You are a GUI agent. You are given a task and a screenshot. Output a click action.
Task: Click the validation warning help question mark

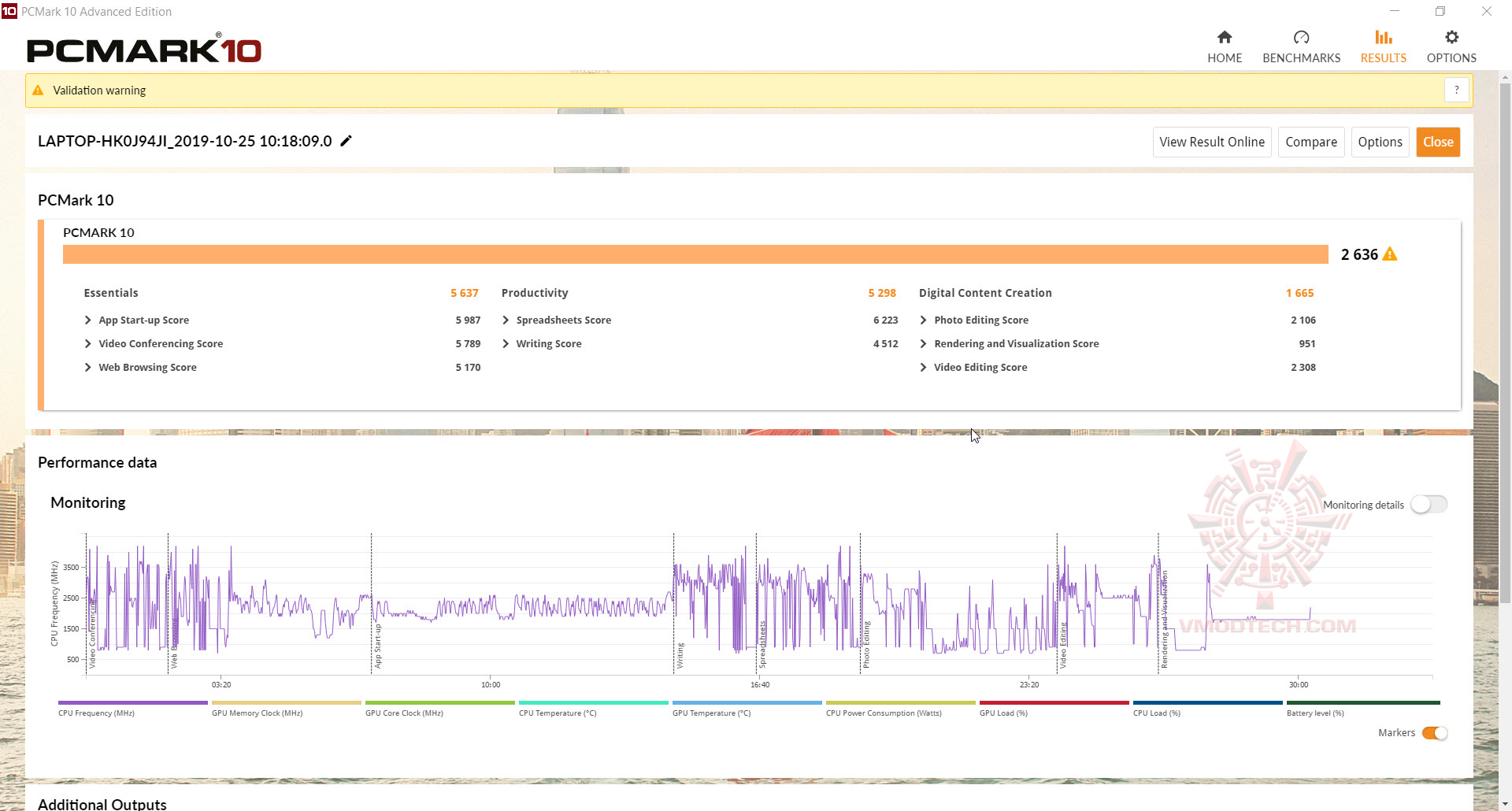1456,91
